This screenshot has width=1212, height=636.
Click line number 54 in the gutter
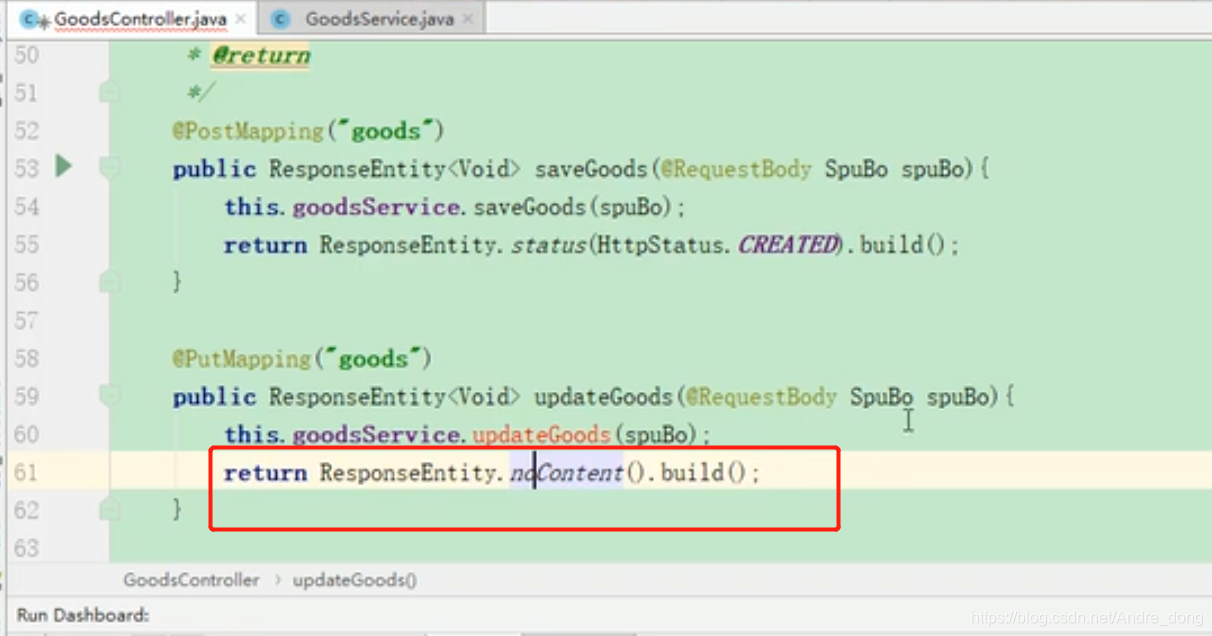(26, 207)
